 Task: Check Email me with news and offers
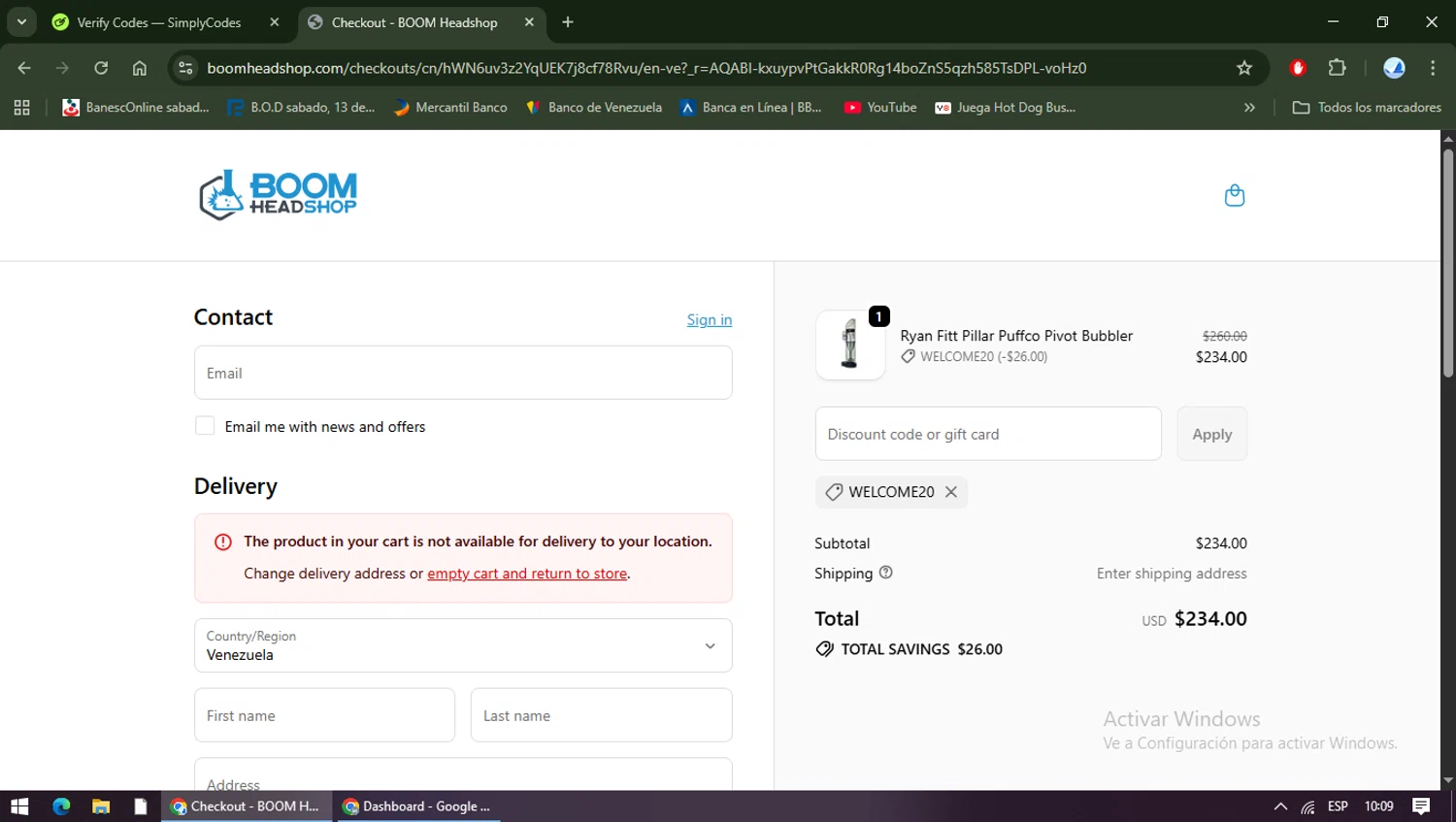[205, 426]
